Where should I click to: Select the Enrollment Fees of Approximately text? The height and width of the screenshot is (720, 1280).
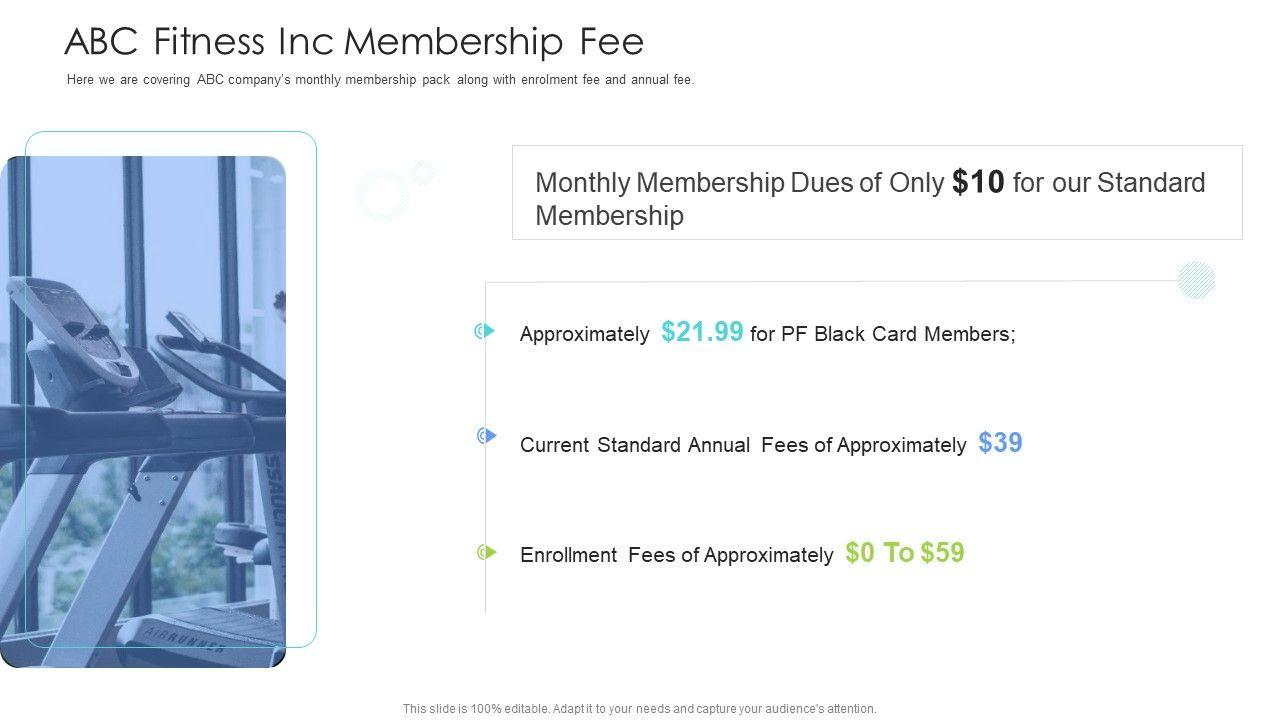(677, 555)
